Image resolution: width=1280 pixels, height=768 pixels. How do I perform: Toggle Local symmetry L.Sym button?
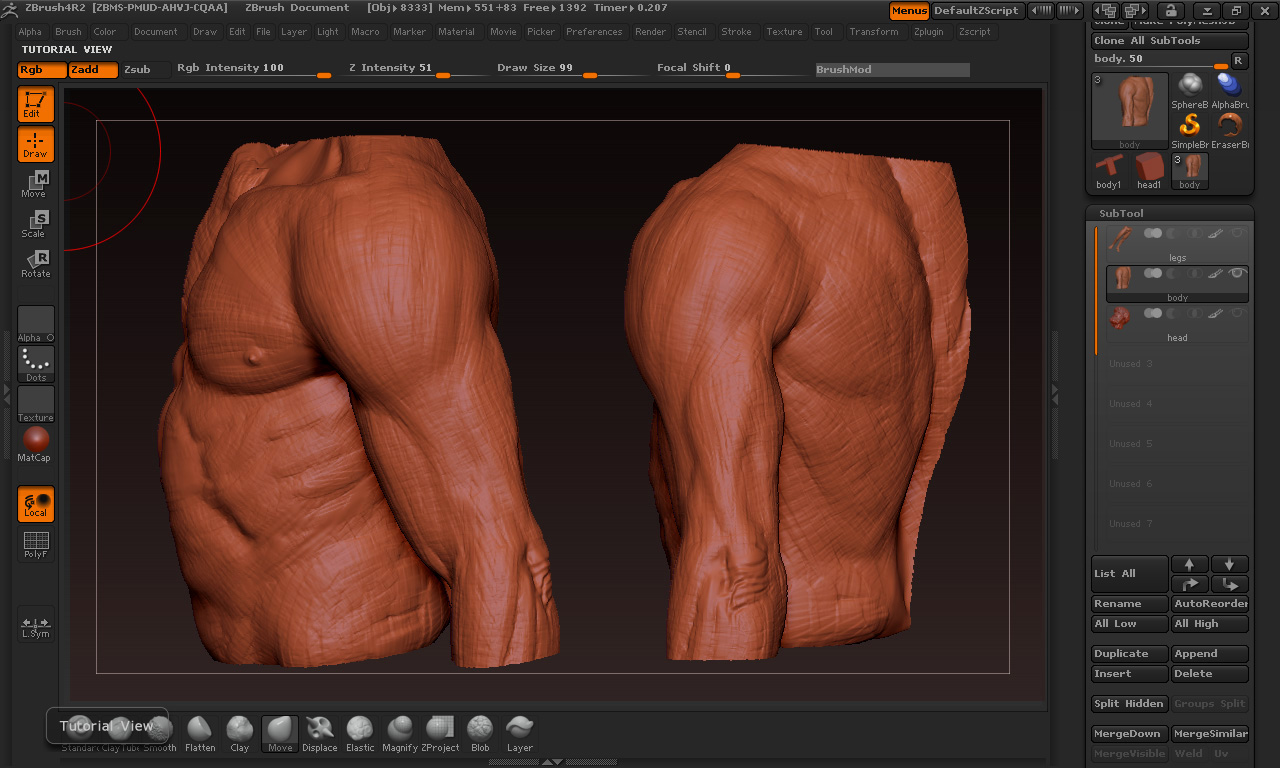coord(35,626)
